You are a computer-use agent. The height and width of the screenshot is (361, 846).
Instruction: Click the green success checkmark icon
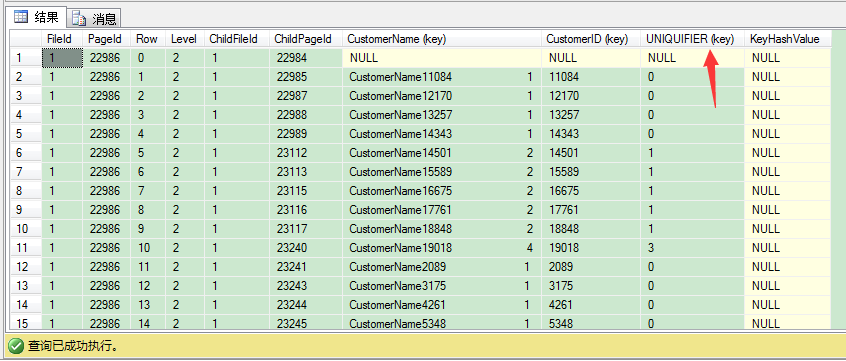coord(16,345)
